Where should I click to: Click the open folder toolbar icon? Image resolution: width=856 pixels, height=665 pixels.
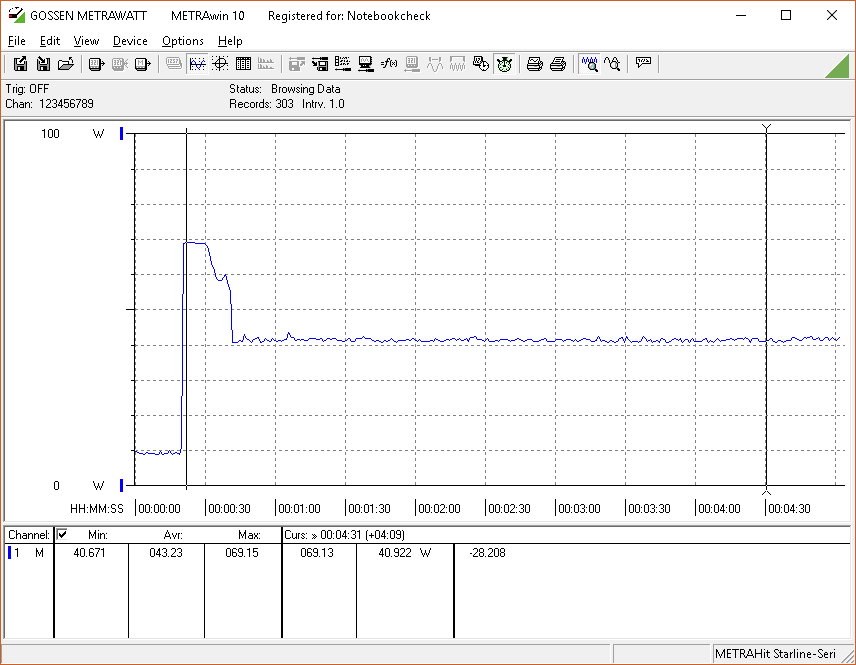click(x=66, y=64)
